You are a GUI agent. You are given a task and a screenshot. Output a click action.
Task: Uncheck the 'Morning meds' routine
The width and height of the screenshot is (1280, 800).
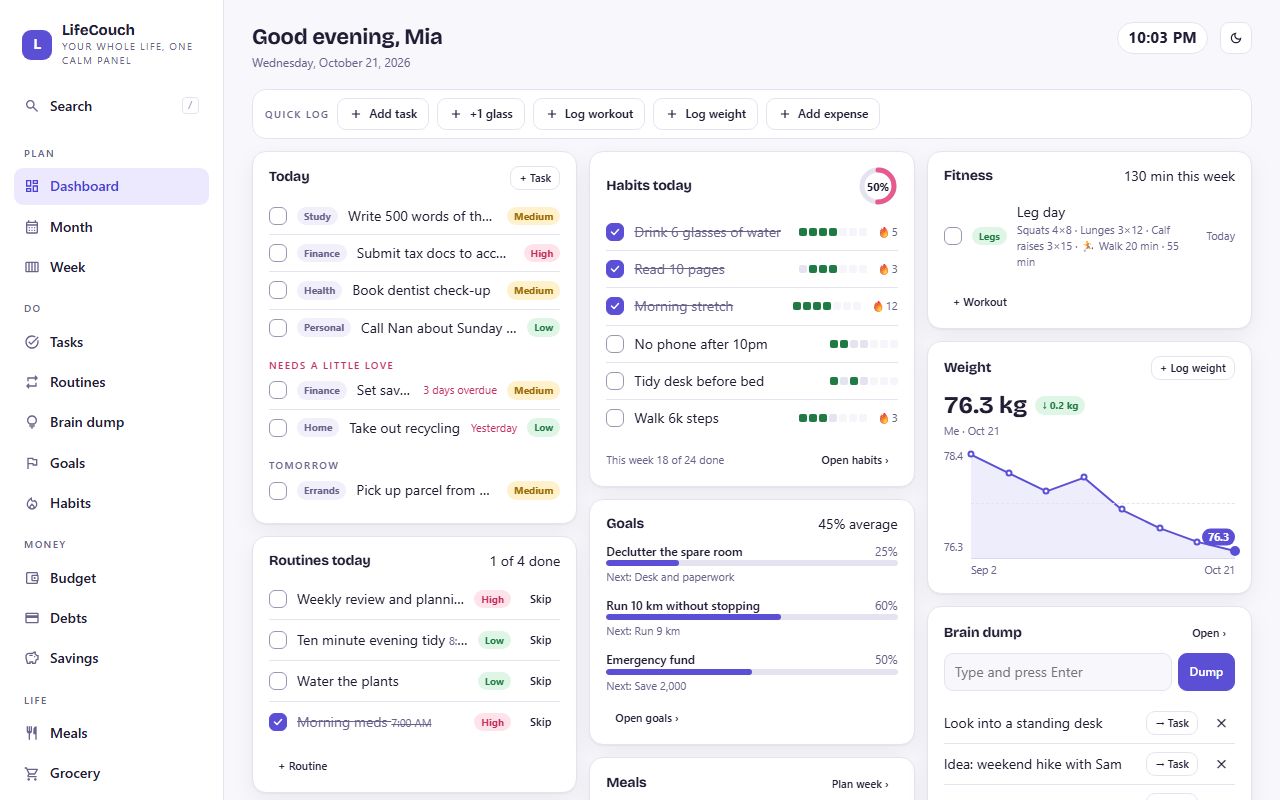click(278, 722)
